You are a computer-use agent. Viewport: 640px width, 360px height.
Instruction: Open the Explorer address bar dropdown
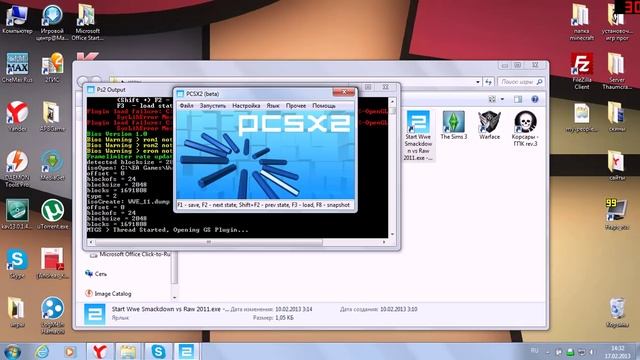pos(478,82)
